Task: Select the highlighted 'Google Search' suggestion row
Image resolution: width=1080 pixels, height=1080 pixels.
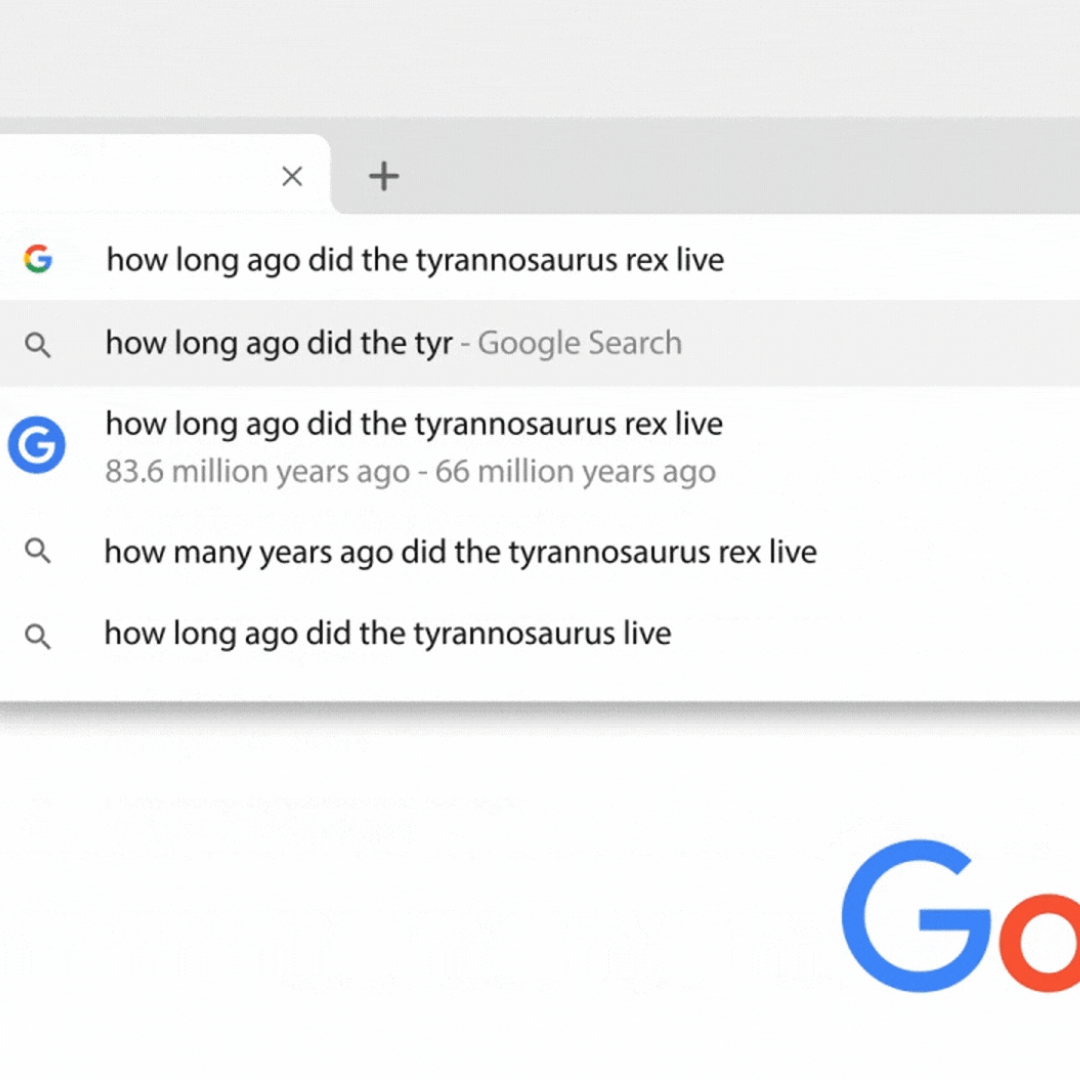Action: coord(393,343)
